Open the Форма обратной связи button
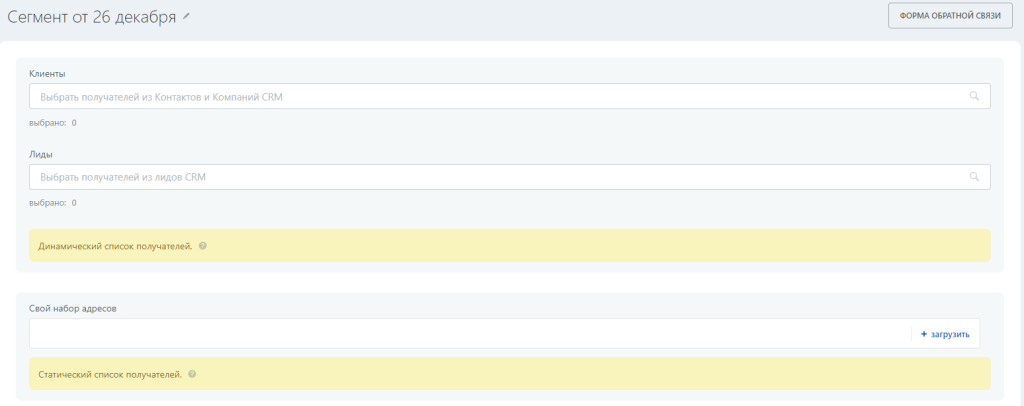Image resolution: width=1024 pixels, height=406 pixels. [x=950, y=16]
